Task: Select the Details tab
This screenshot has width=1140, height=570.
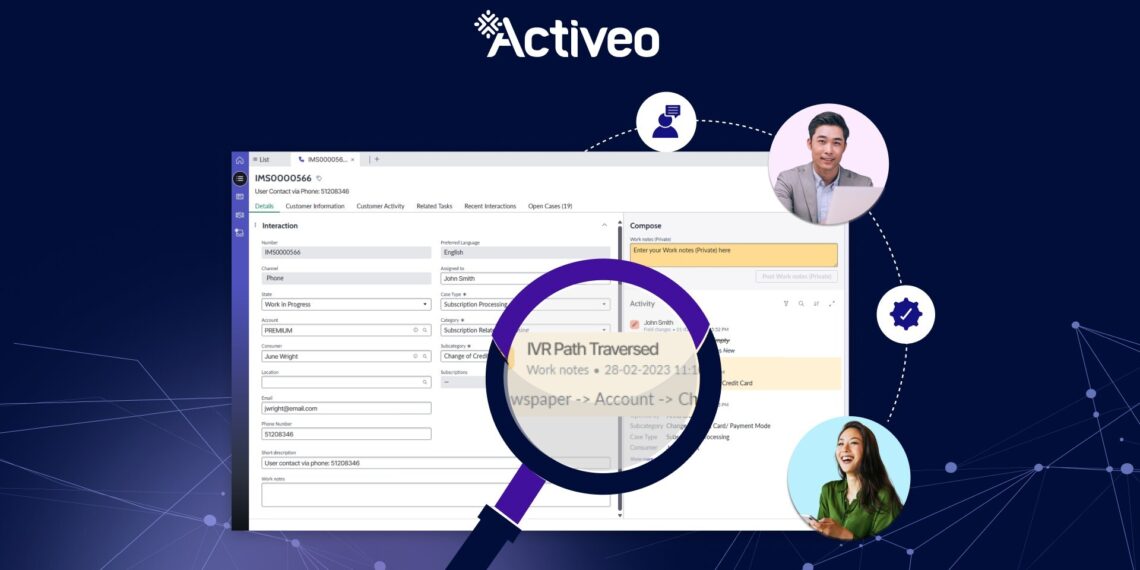Action: click(x=264, y=206)
